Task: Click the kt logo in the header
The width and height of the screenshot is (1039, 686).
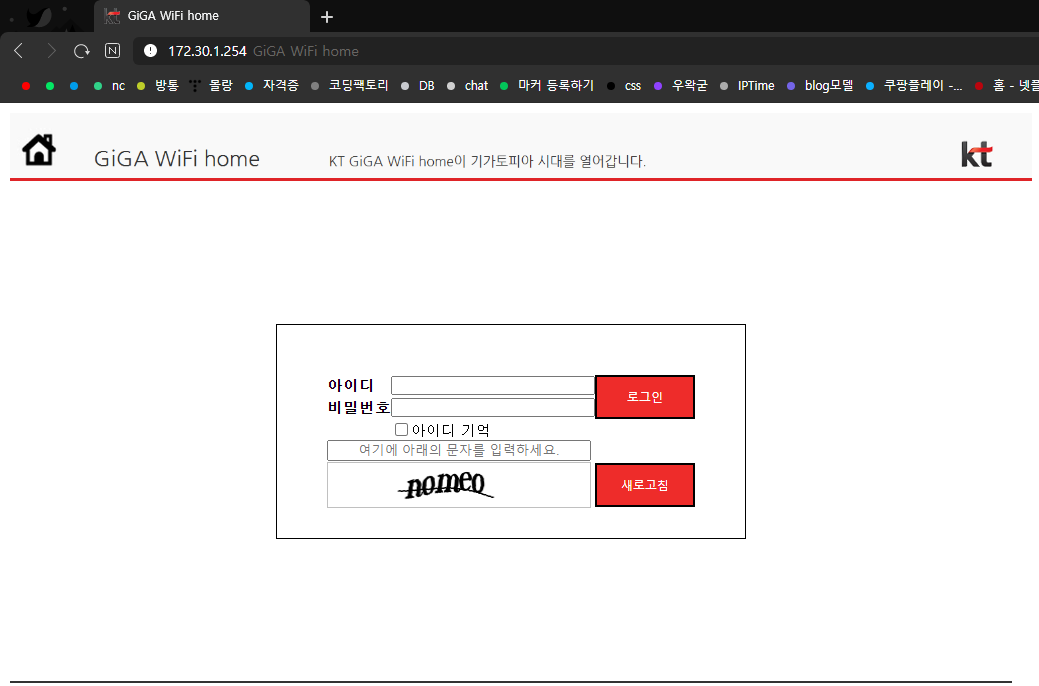Action: pyautogui.click(x=977, y=154)
